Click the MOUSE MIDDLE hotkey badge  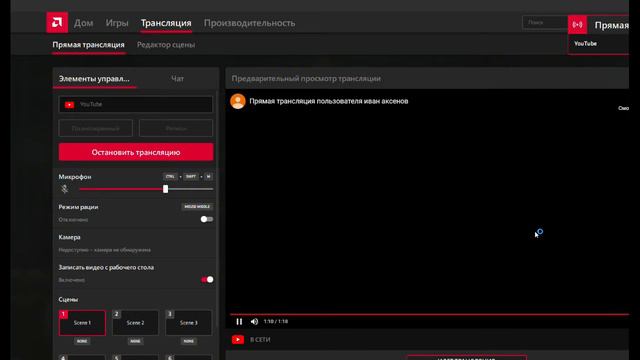[x=197, y=207]
